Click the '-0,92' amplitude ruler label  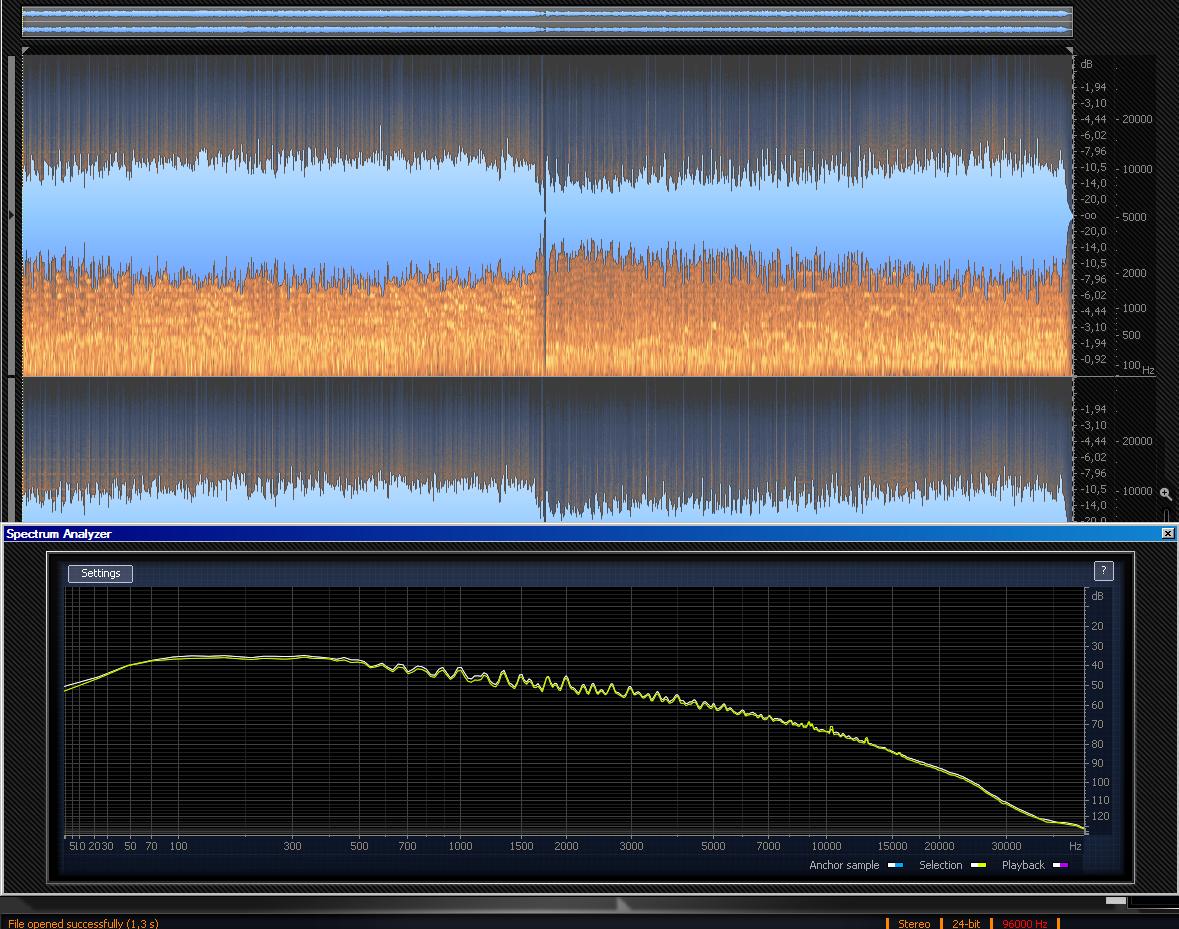click(1093, 359)
